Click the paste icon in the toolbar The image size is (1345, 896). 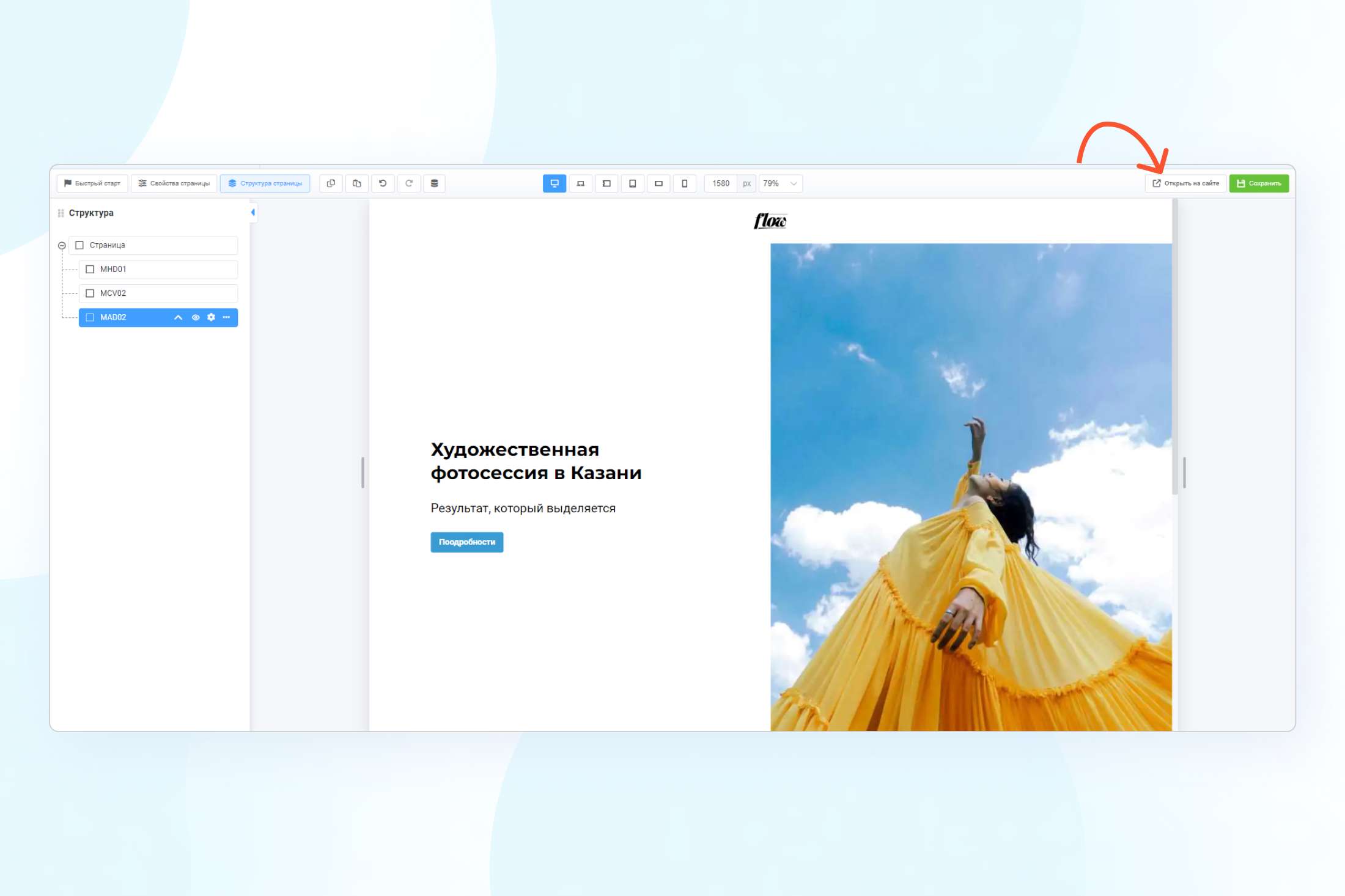(357, 183)
